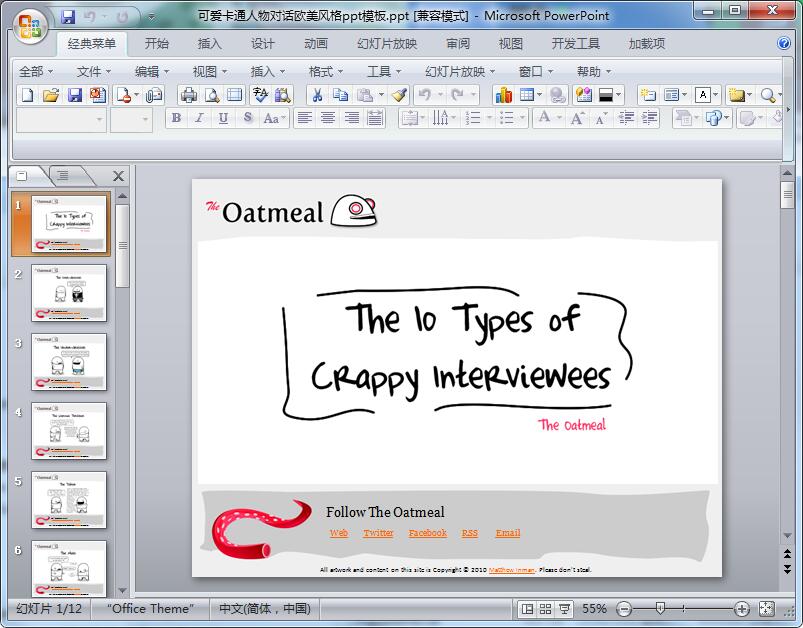Image resolution: width=803 pixels, height=628 pixels.
Task: Click the Matthew Inman copyright link
Action: (512, 570)
